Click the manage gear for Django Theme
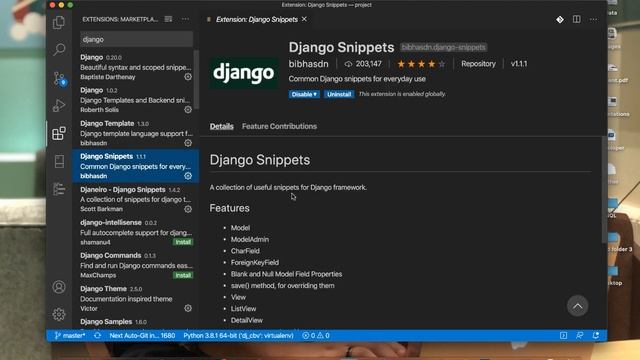Screen dimensions: 640x360 click(188, 308)
